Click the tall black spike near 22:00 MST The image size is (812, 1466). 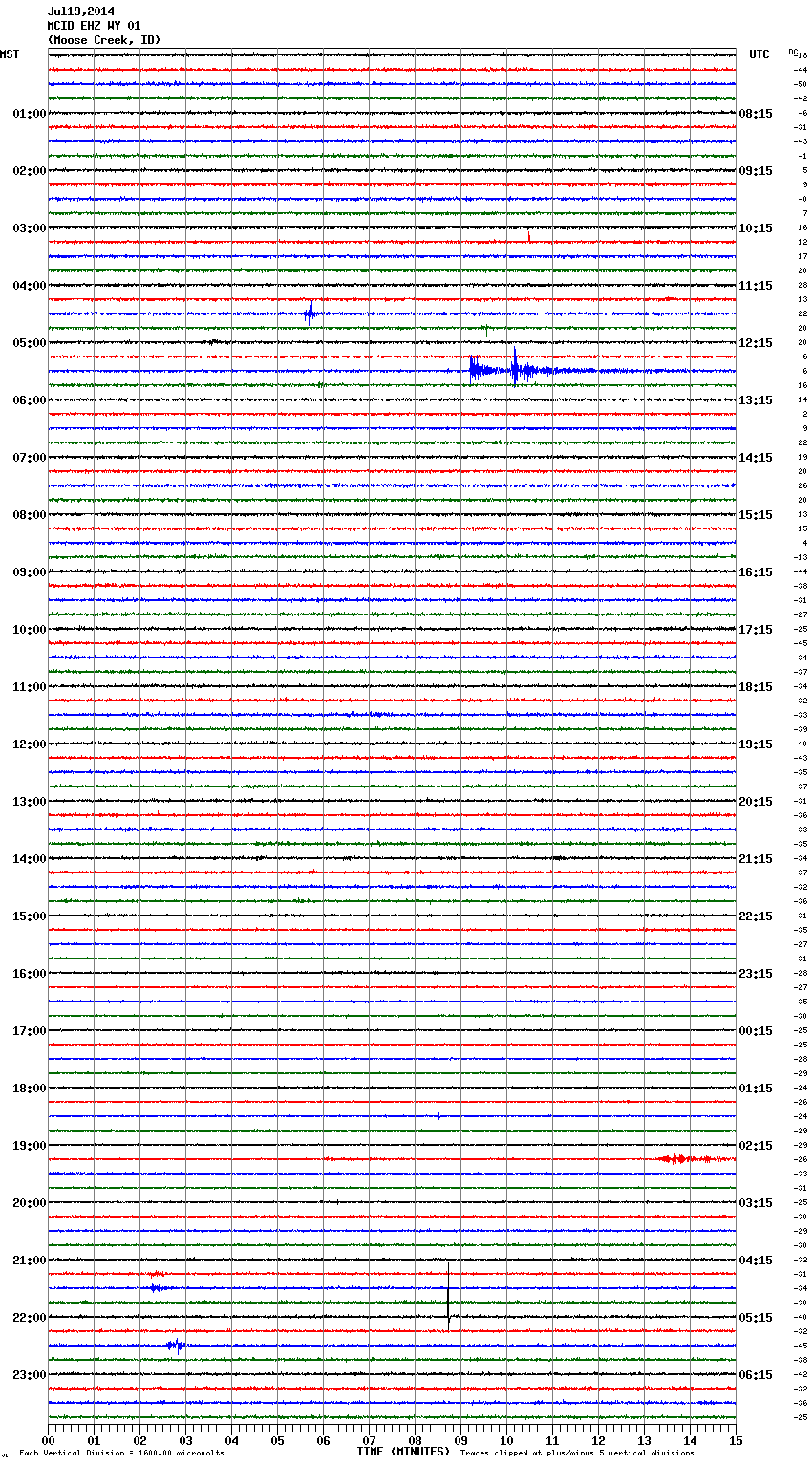click(448, 1297)
